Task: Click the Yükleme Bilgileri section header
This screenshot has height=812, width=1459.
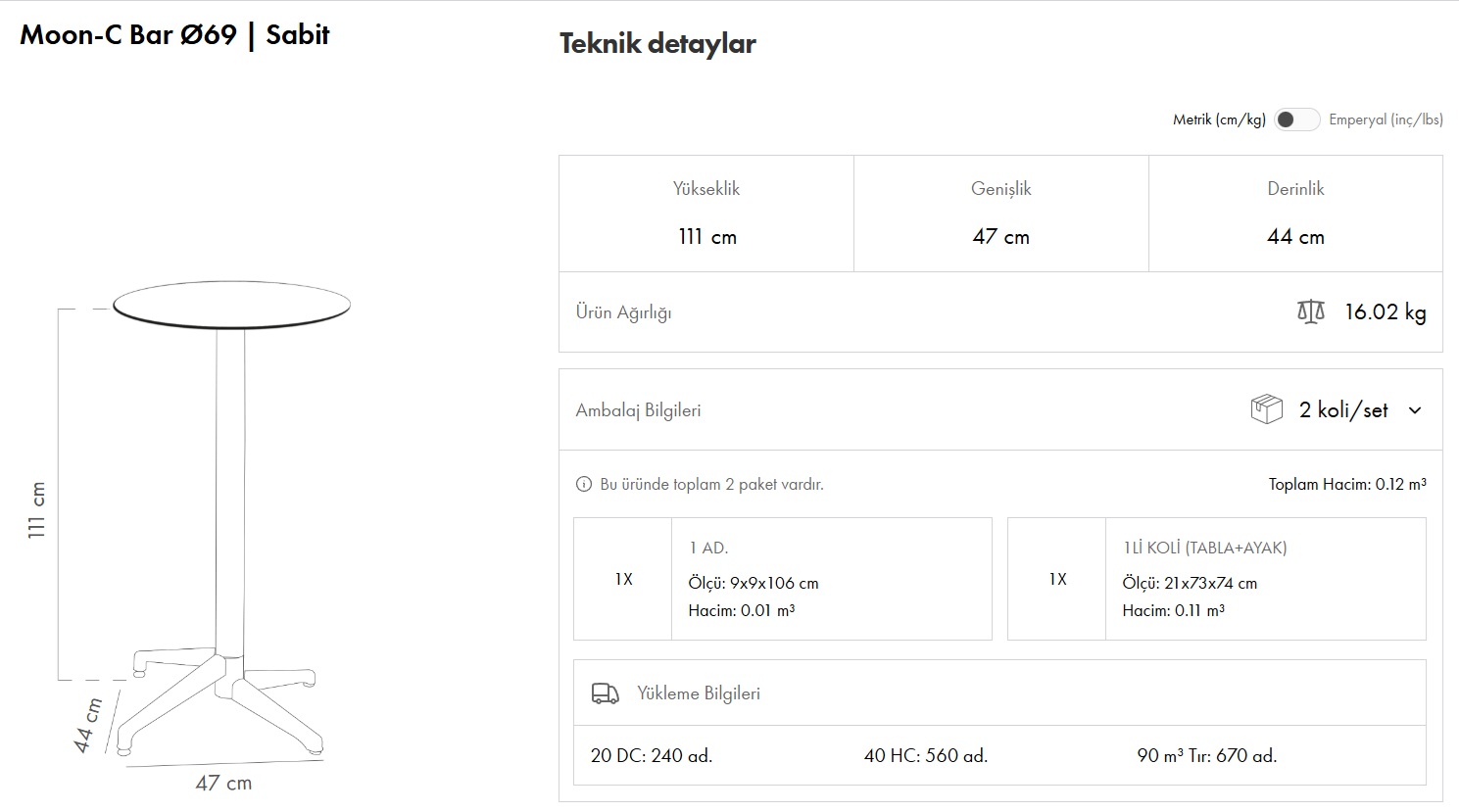Action: click(698, 693)
